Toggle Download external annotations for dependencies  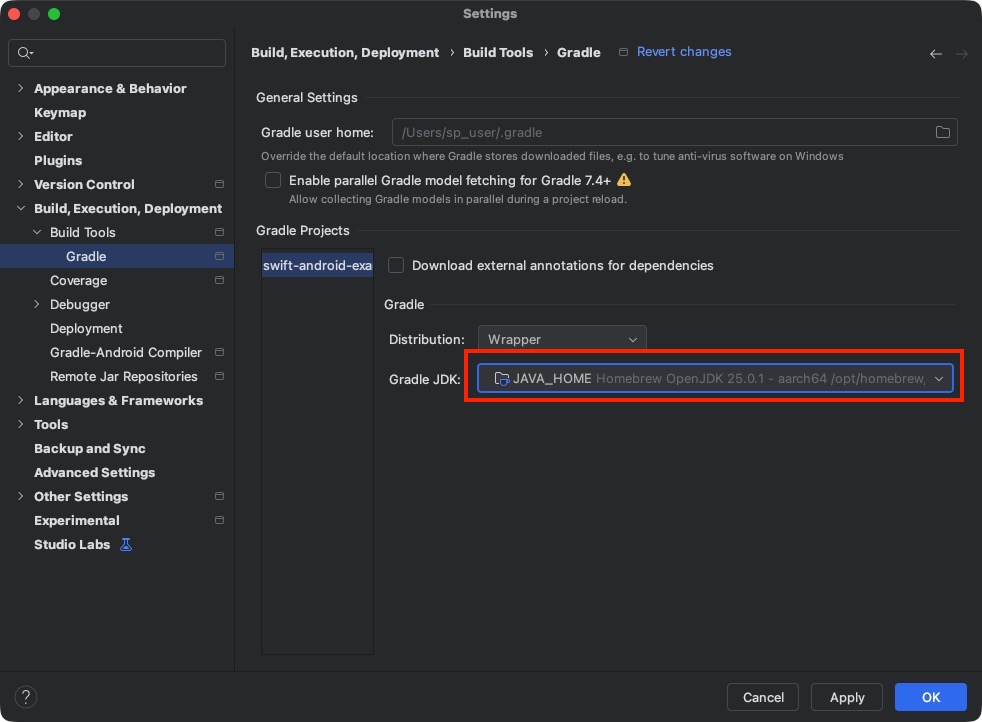tap(396, 266)
